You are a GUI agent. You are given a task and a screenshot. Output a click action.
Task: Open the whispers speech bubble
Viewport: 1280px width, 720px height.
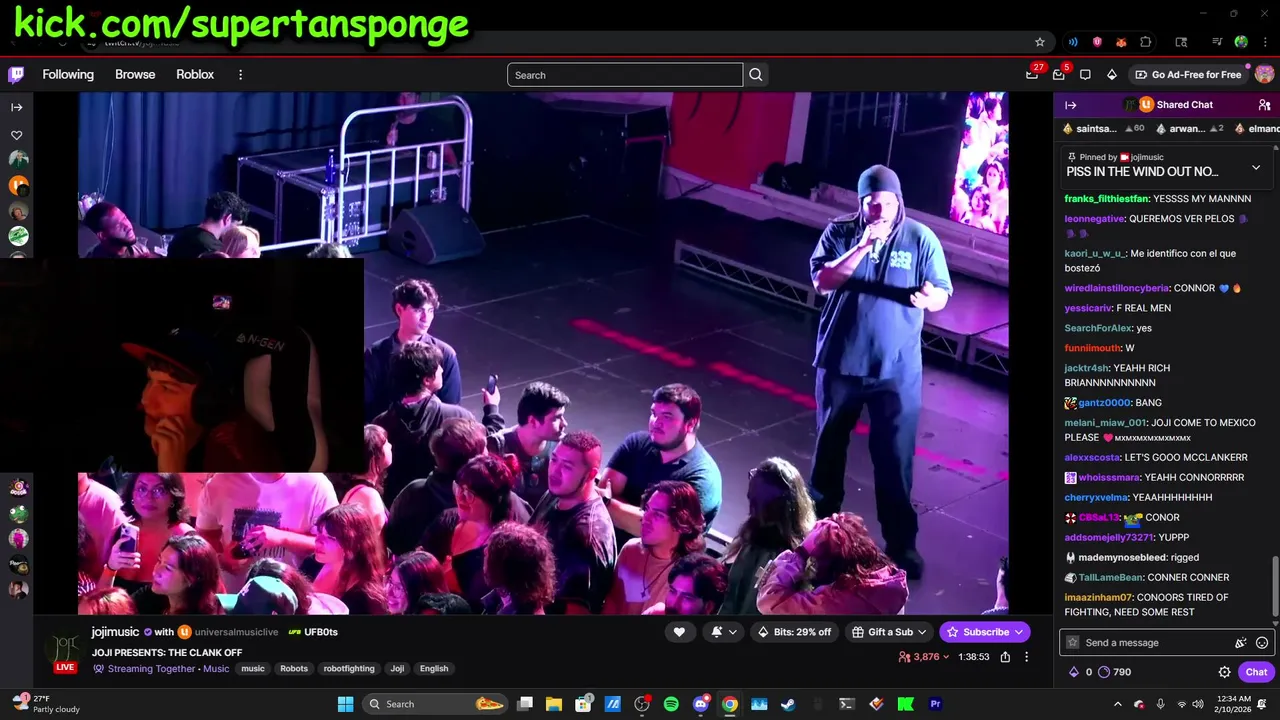(1085, 75)
